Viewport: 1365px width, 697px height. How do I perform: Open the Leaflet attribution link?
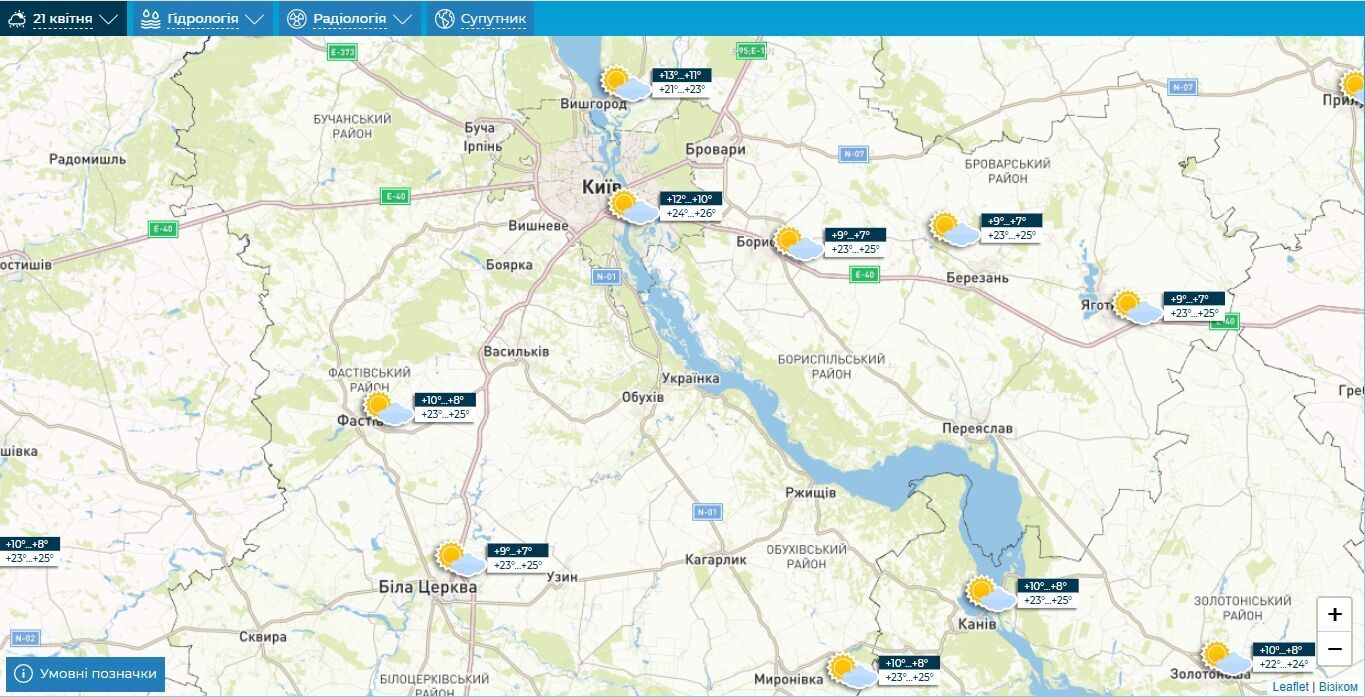(1290, 687)
